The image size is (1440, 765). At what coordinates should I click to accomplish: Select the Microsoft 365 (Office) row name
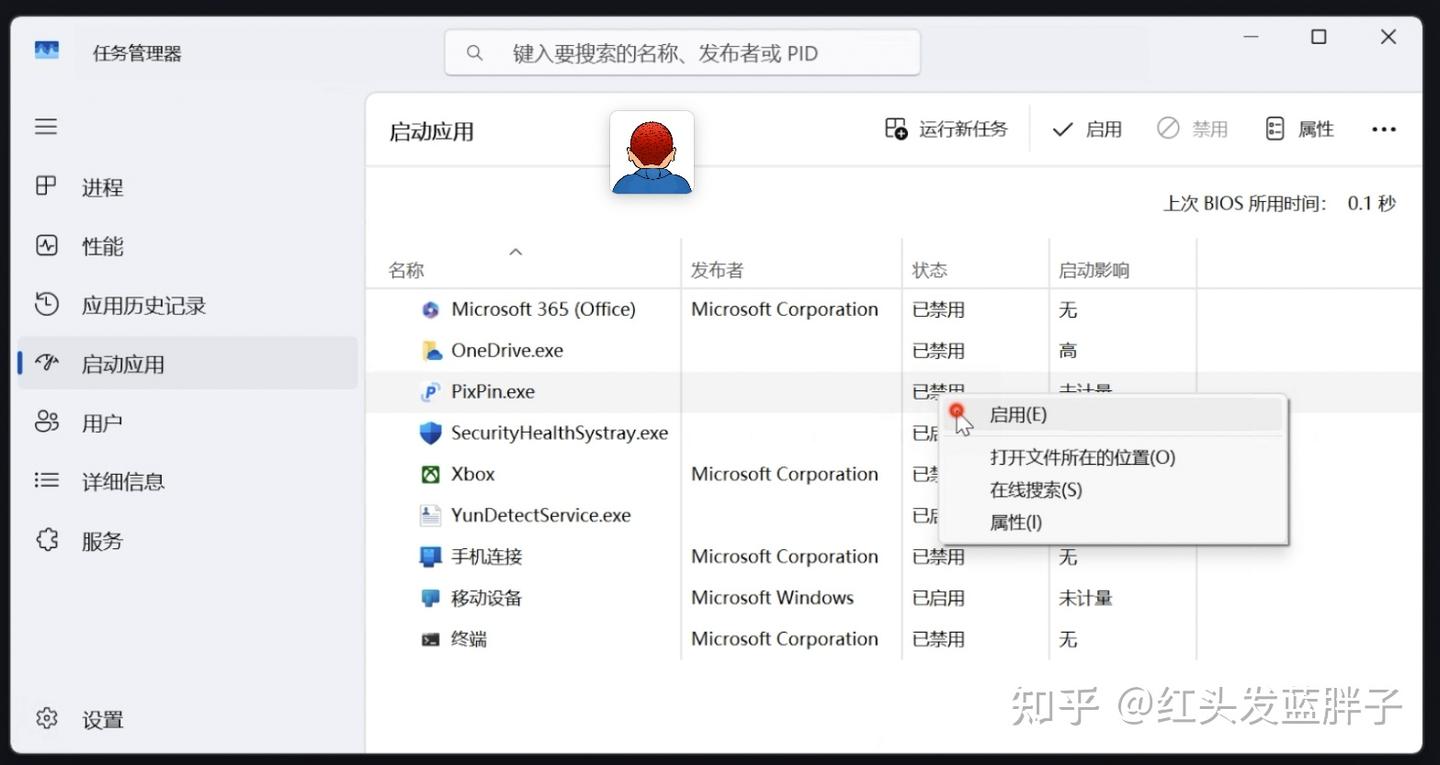point(543,310)
